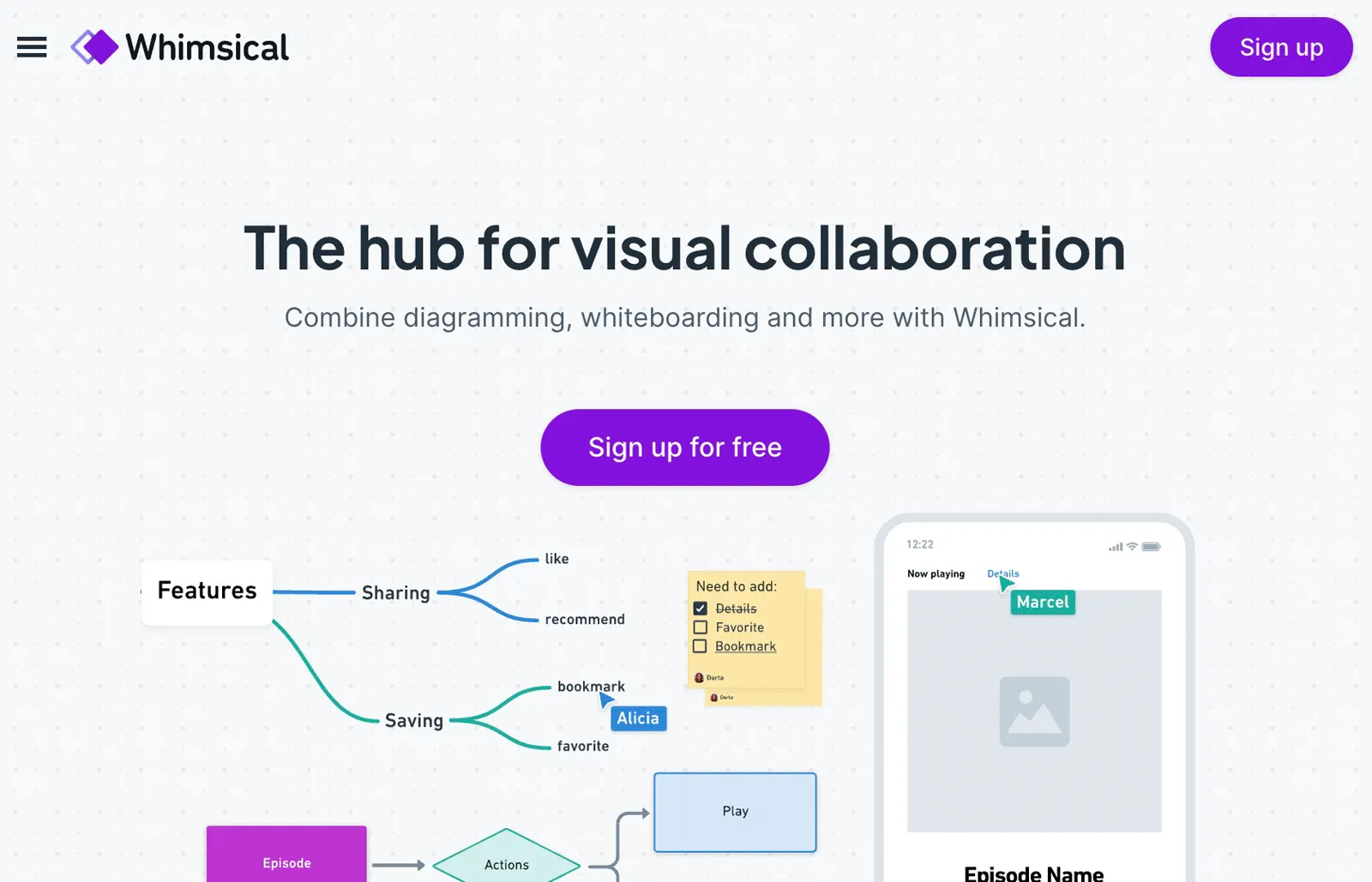
Task: Click the subtitle about combining diagramming and whiteboarding
Action: pos(685,317)
